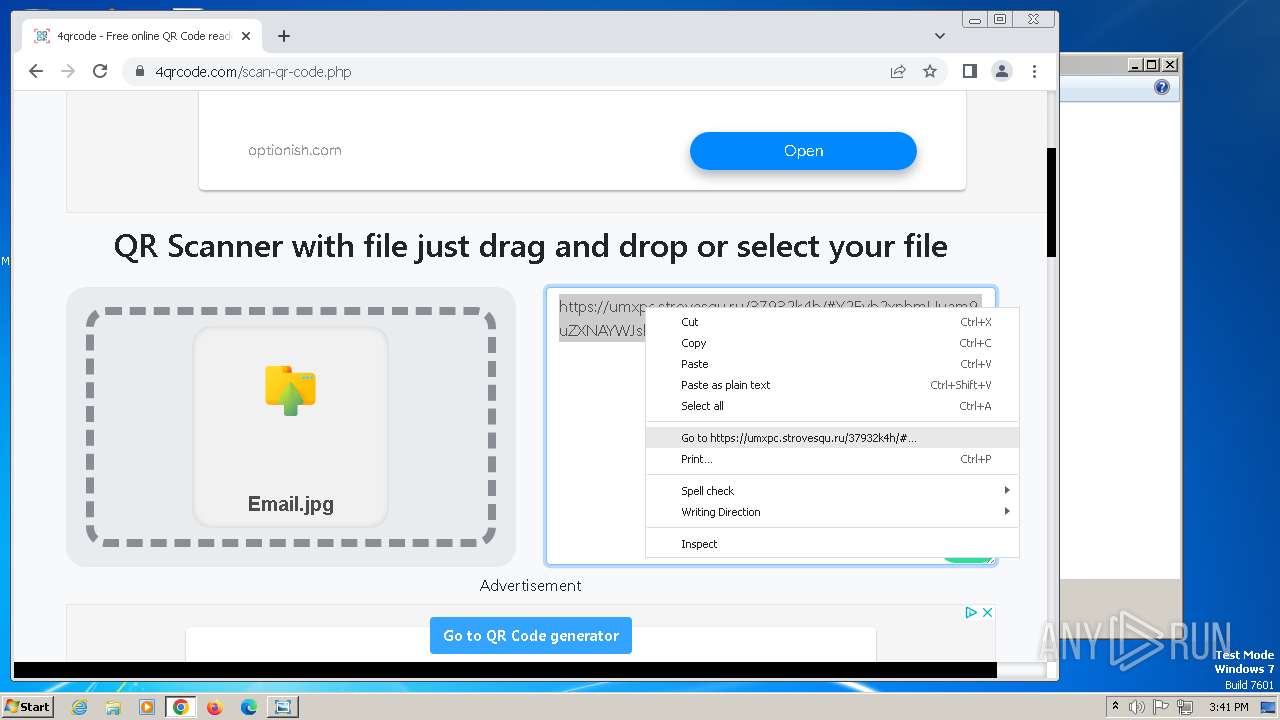Click the action center flag icon

[1161, 707]
